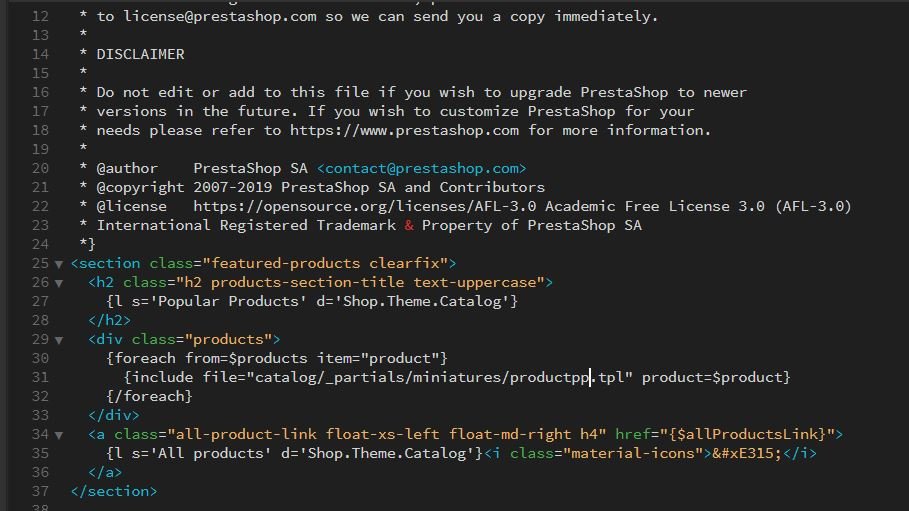Click the opensource.org AFL-3.0 license URL

pos(364,206)
